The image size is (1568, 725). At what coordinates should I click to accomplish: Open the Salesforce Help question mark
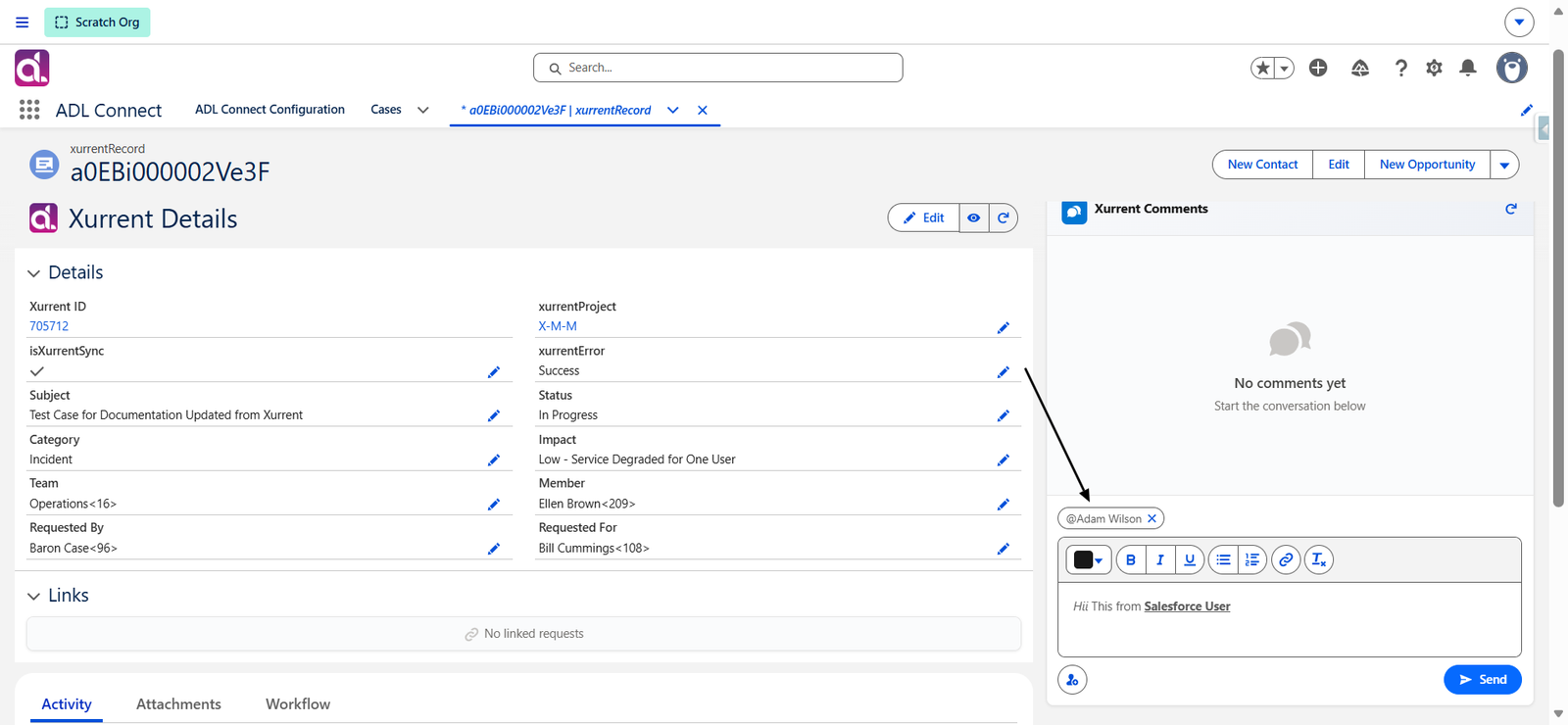(x=1400, y=68)
